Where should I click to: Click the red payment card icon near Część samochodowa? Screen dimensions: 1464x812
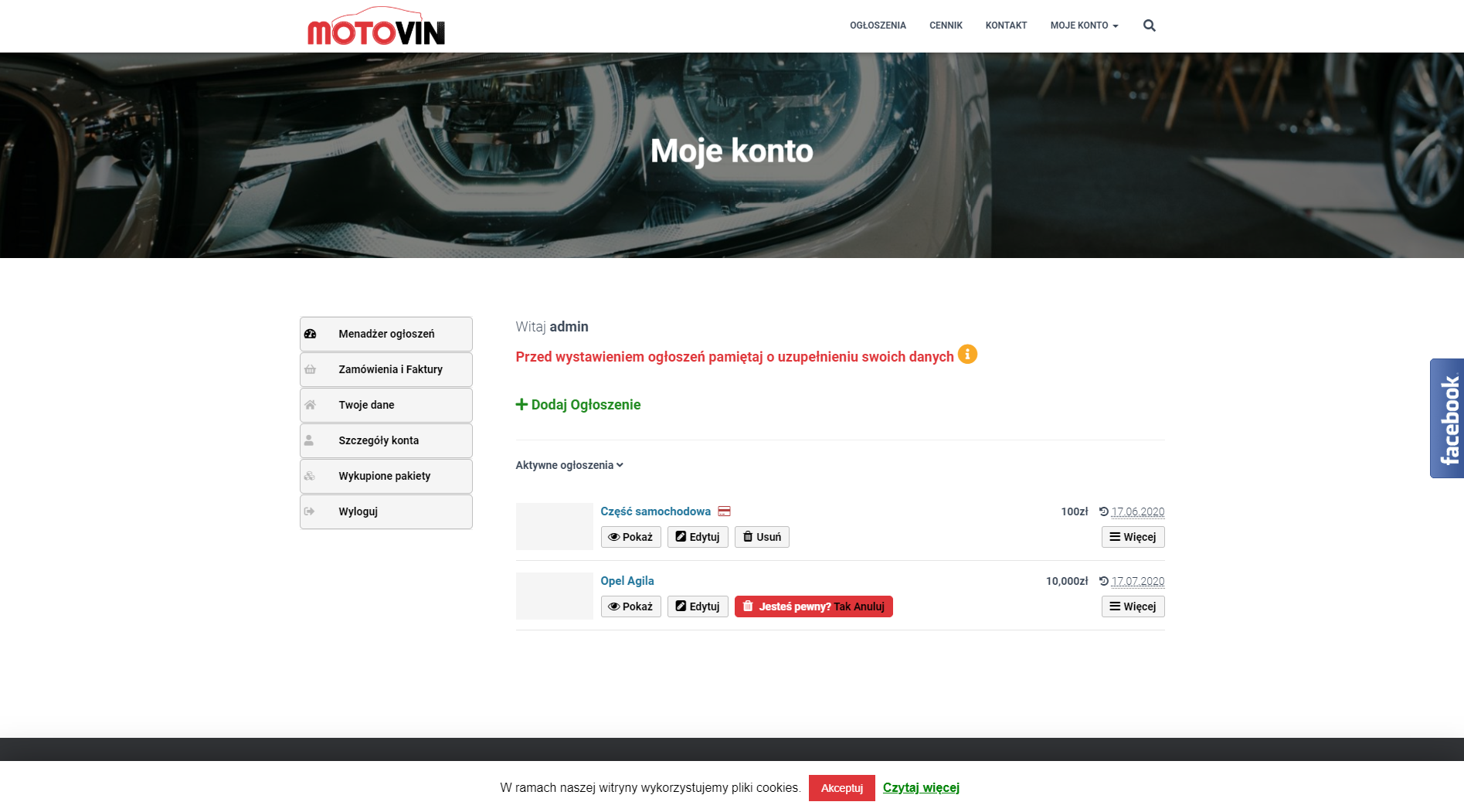[x=724, y=511]
